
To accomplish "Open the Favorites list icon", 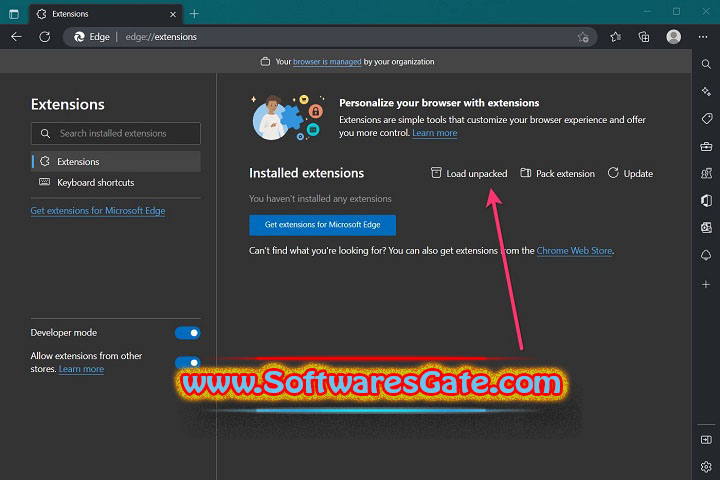I will point(615,37).
